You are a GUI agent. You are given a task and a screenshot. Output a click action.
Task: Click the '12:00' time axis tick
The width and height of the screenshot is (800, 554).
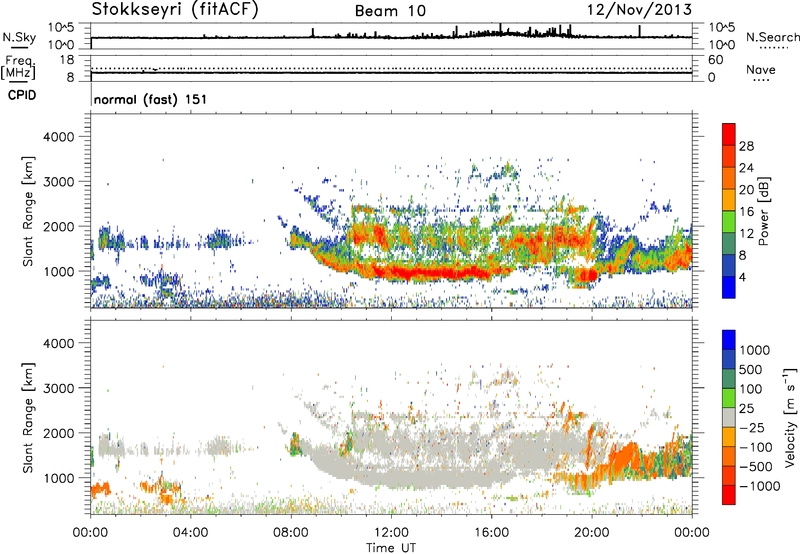tap(391, 533)
